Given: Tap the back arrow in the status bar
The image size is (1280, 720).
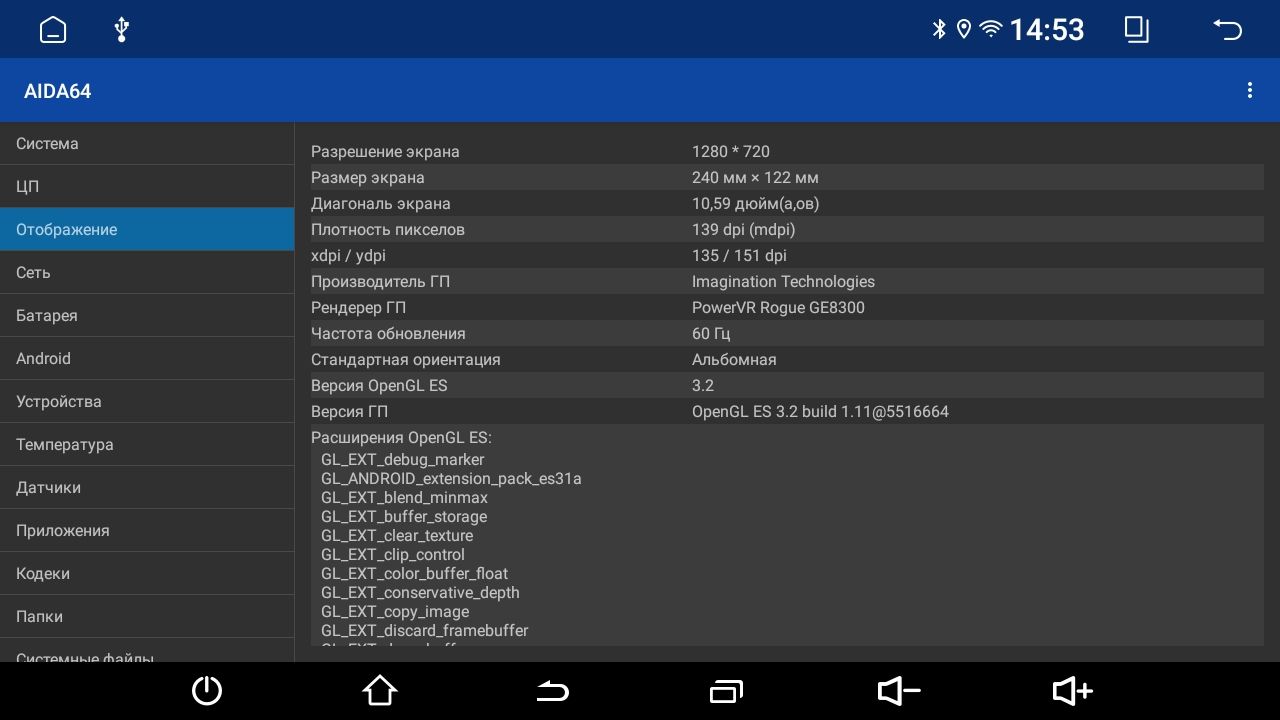Looking at the screenshot, I should click(1228, 30).
